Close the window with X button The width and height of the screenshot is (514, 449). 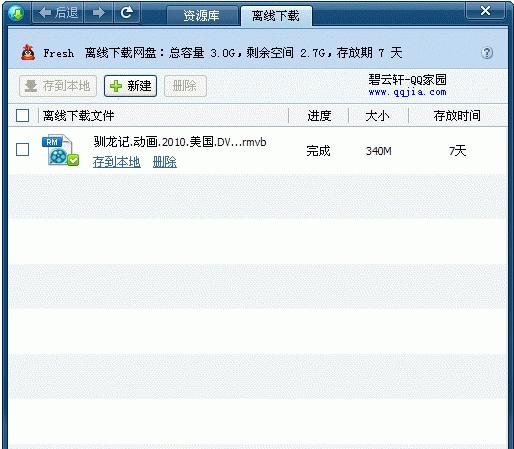[485, 11]
